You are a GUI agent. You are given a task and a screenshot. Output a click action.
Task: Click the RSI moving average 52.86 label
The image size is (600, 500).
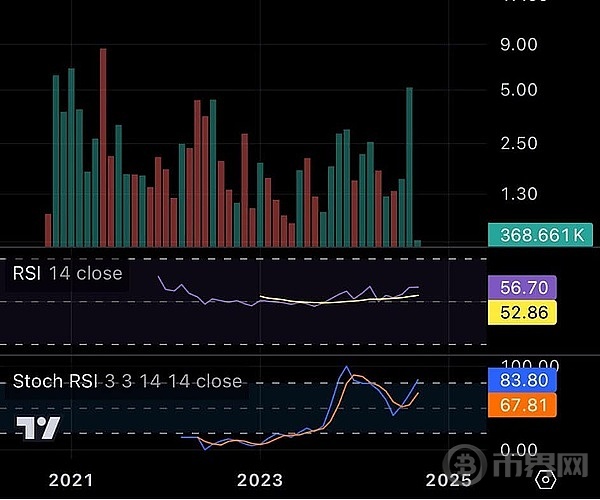pos(522,313)
